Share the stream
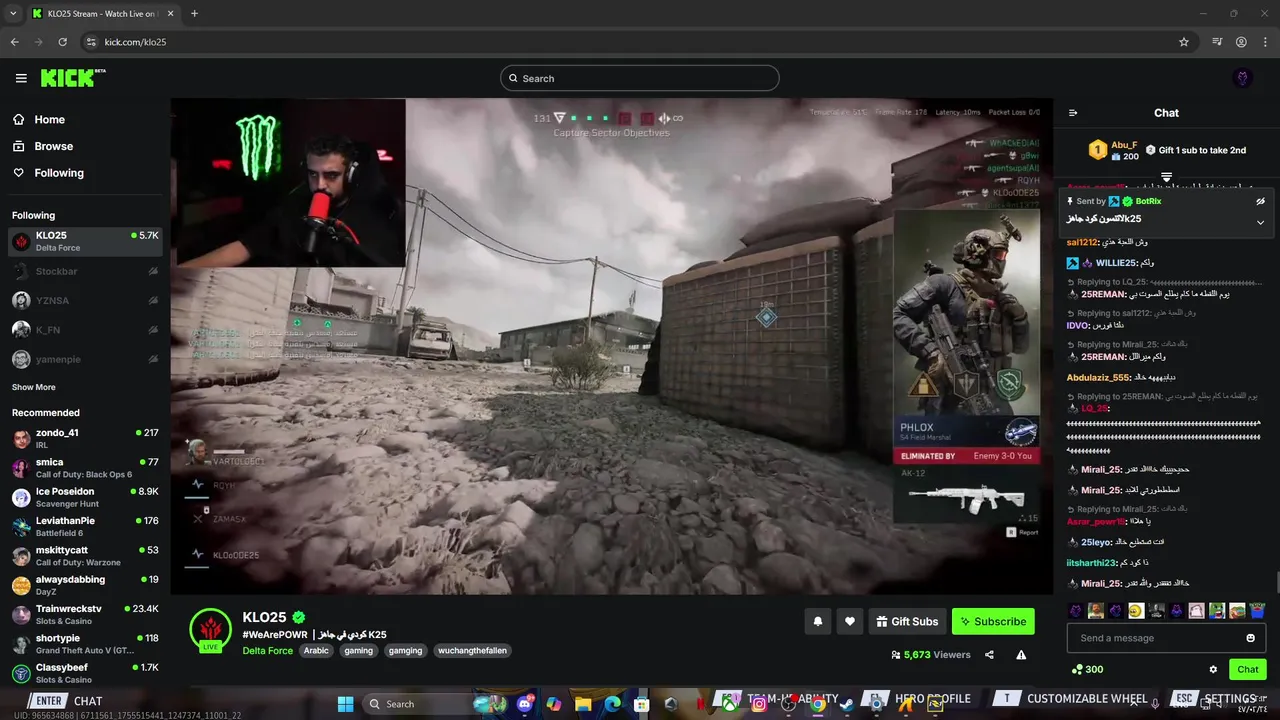The width and height of the screenshot is (1280, 720). click(x=989, y=655)
